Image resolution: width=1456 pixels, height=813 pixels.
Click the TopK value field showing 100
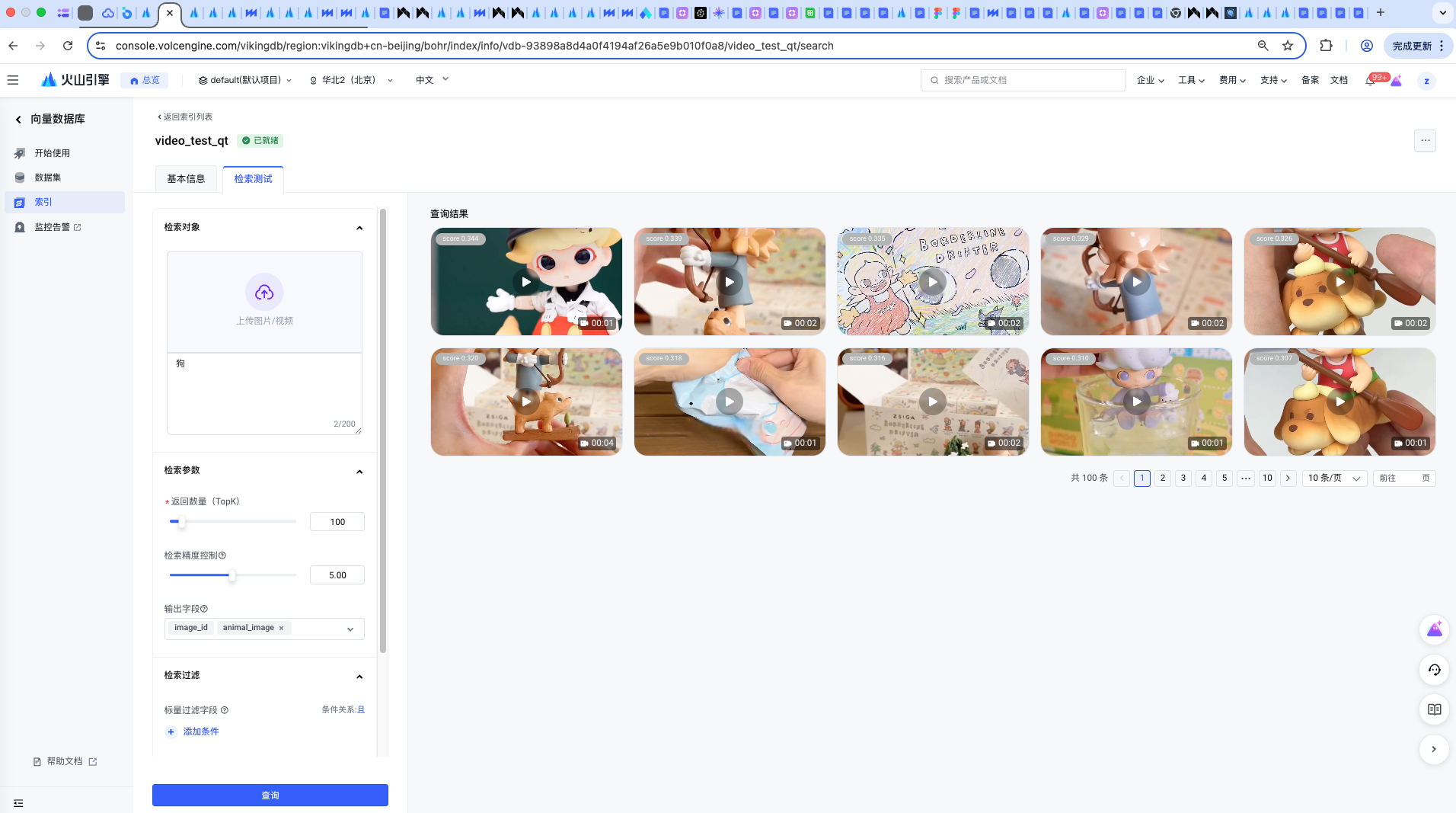[337, 522]
